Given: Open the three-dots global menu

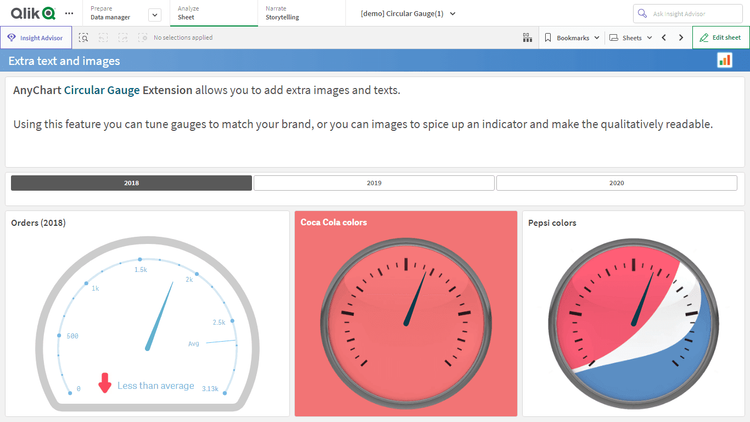Looking at the screenshot, I should pos(68,13).
